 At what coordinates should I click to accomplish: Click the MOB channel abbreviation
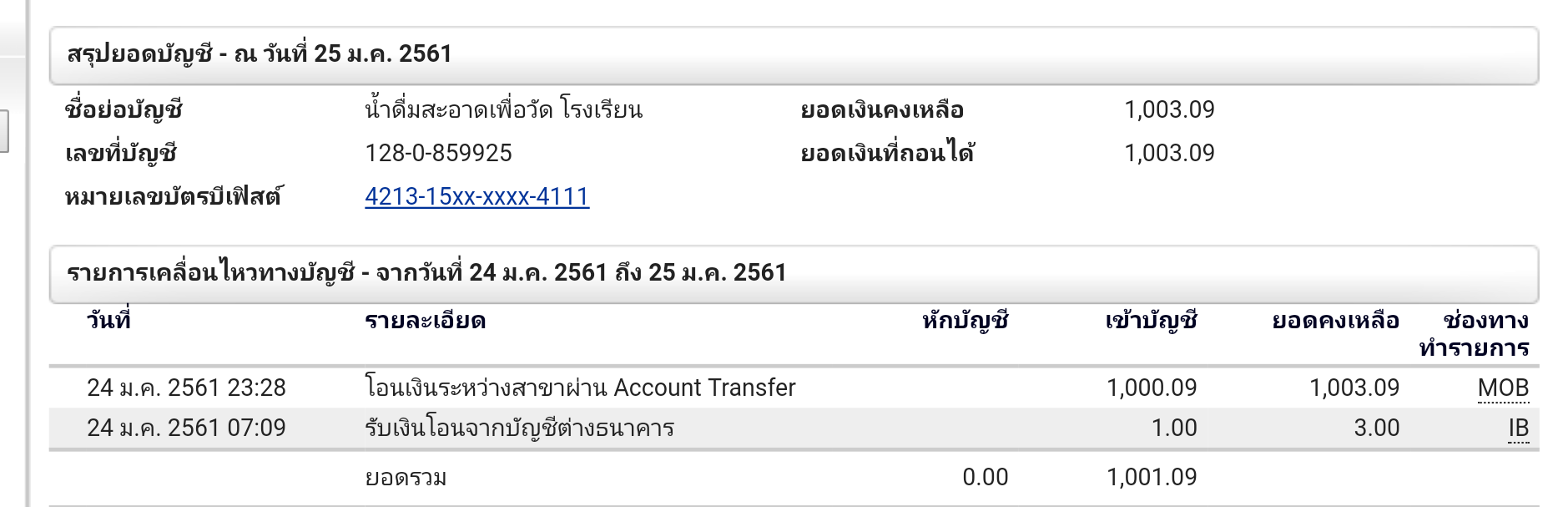tap(1503, 388)
